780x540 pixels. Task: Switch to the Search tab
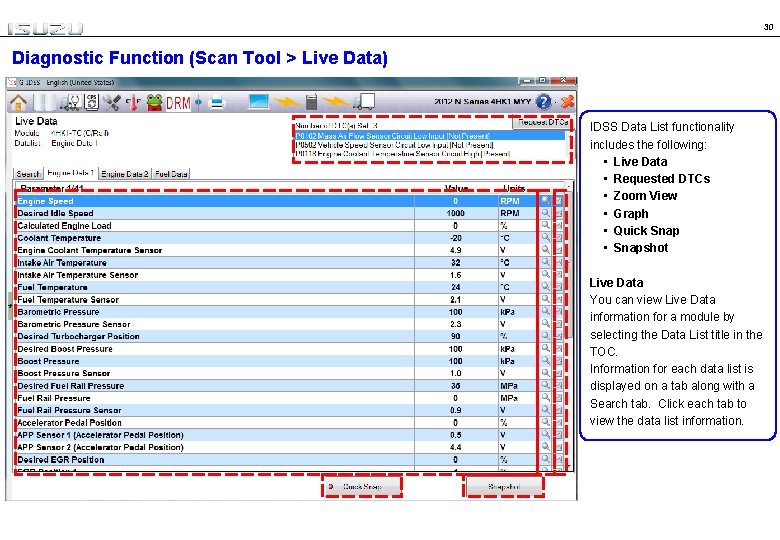(28, 174)
